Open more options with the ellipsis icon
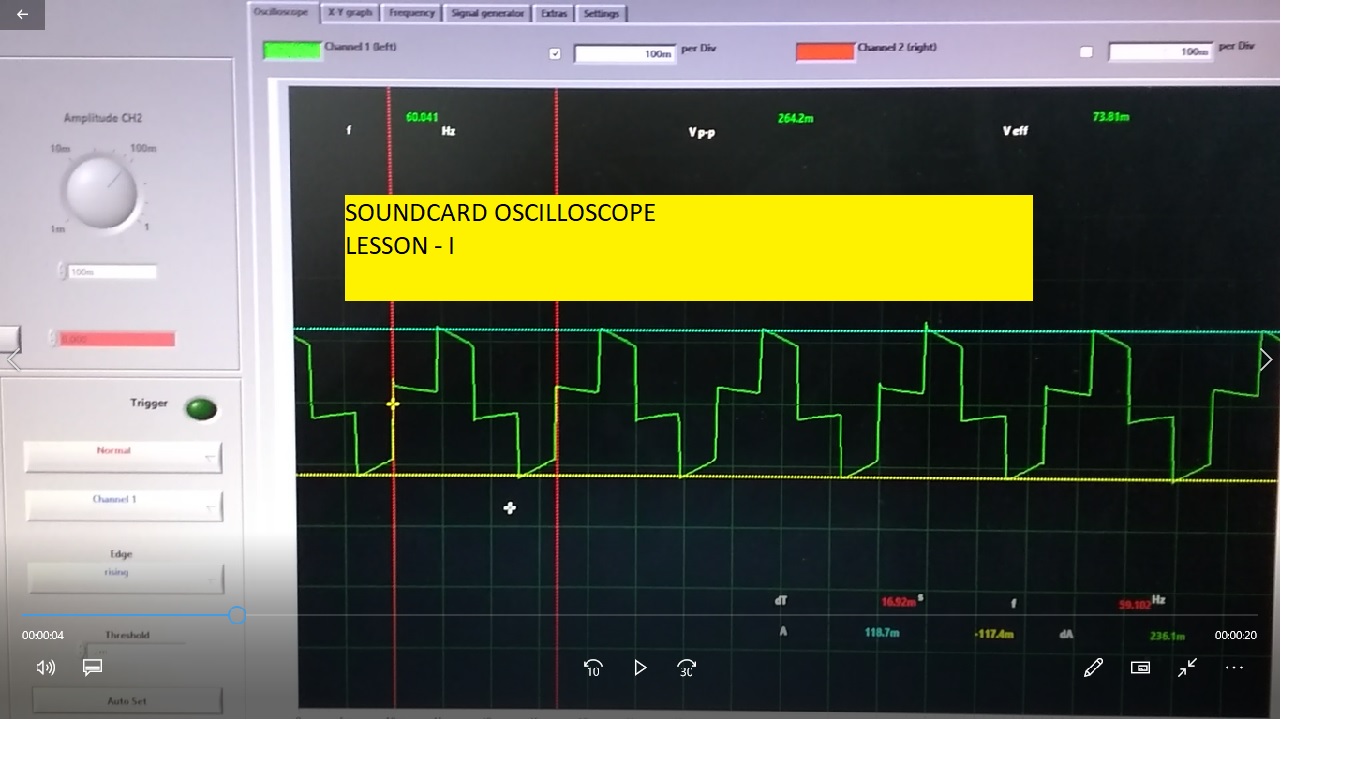 click(1234, 667)
